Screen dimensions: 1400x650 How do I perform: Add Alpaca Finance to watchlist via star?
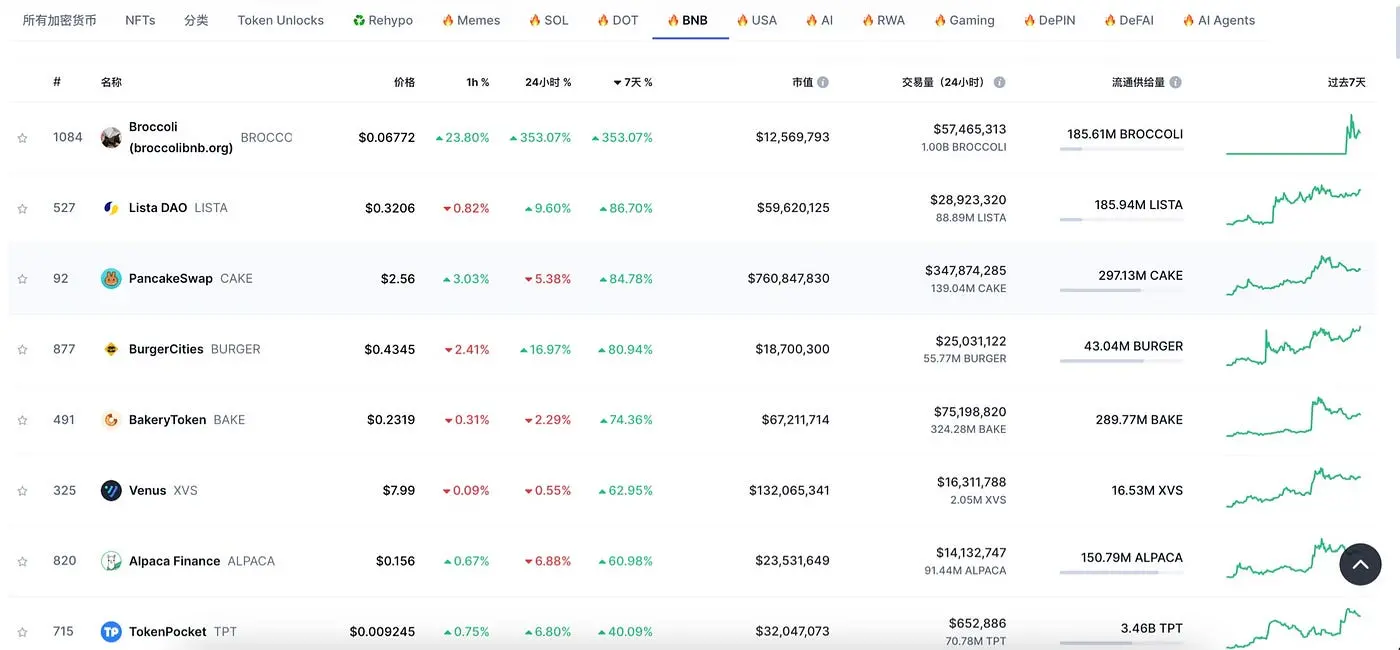click(x=22, y=560)
